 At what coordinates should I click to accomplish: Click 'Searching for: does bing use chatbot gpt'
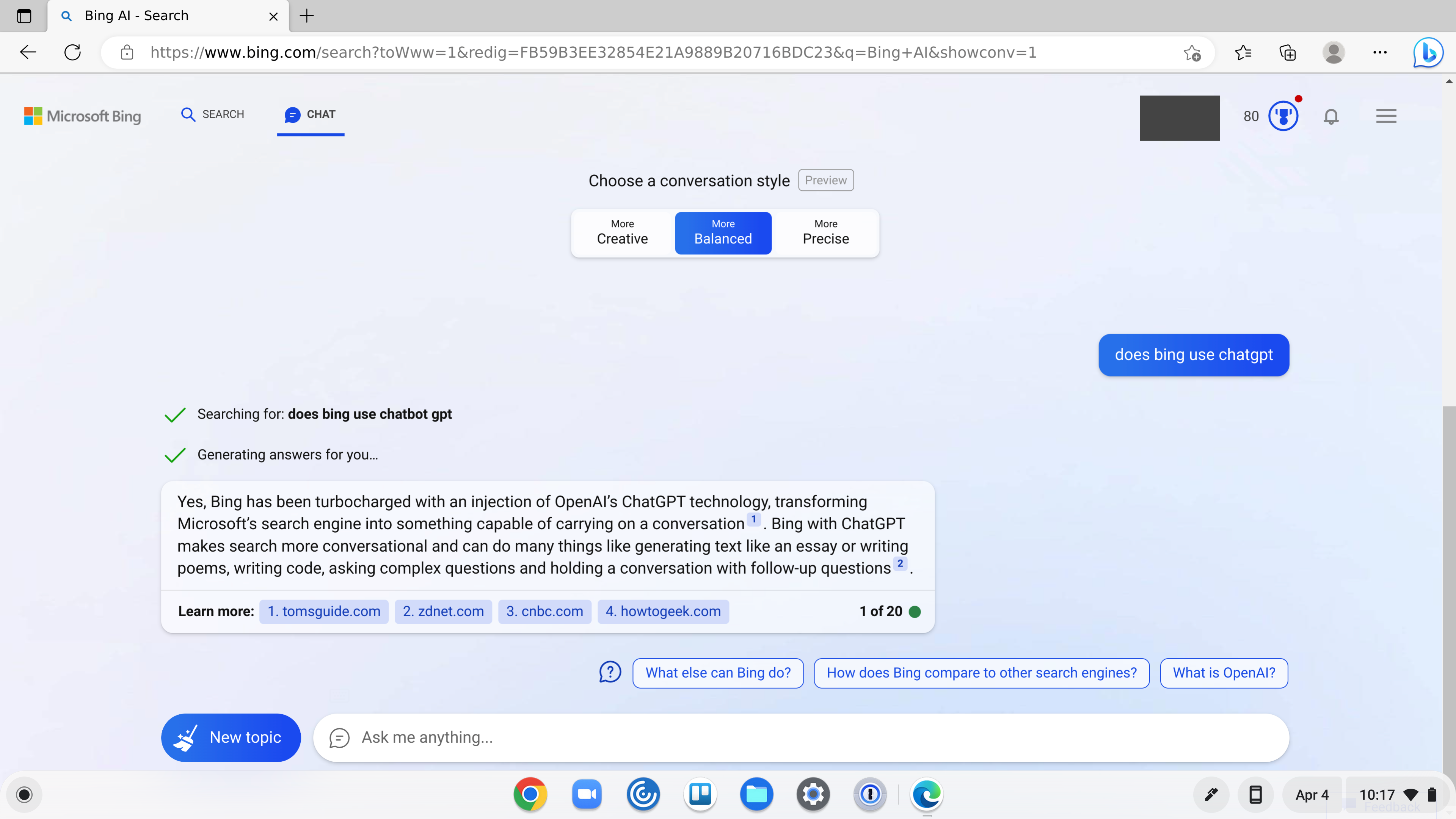pos(325,414)
